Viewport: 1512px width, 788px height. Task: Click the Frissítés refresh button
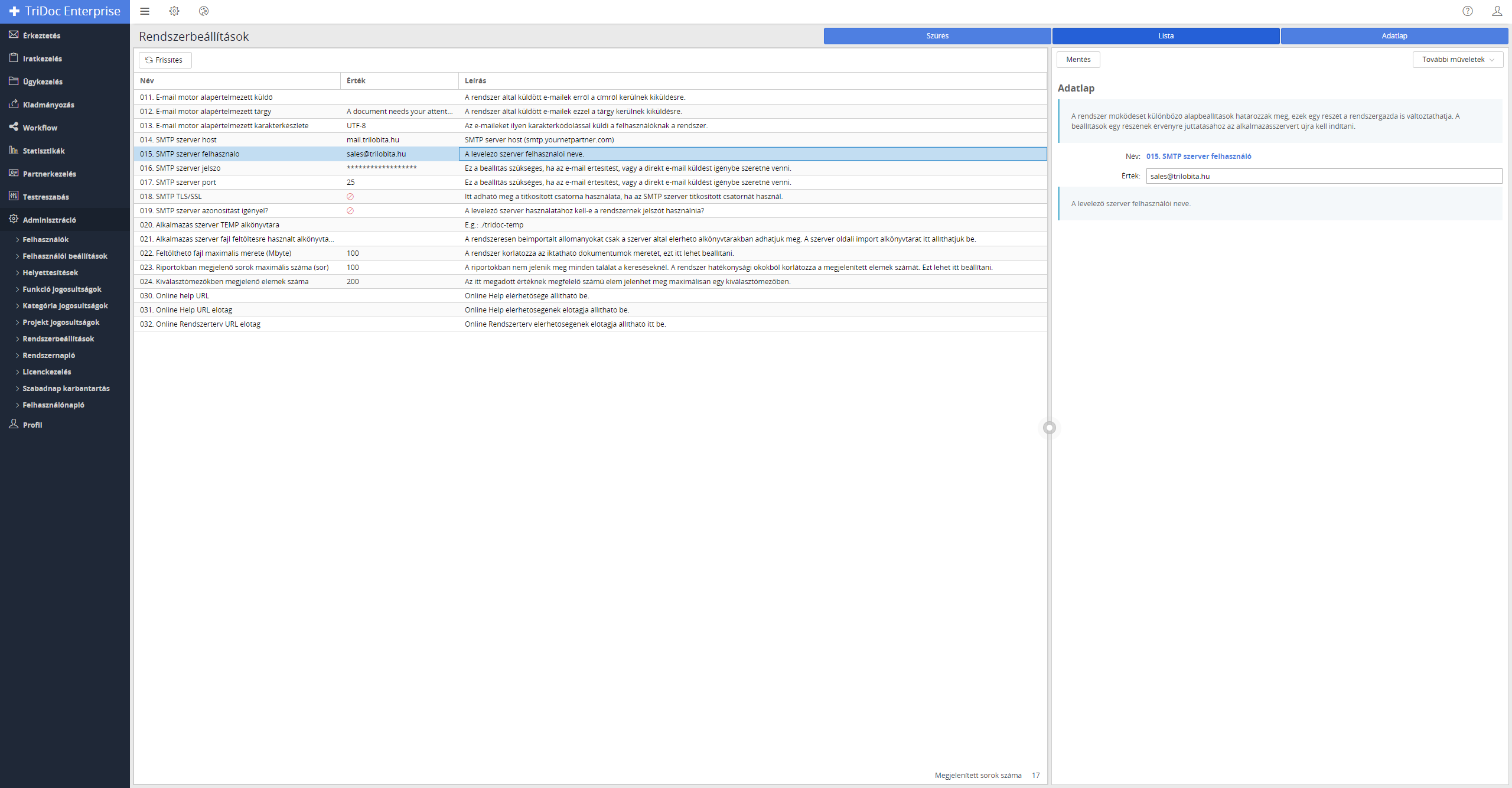[165, 60]
